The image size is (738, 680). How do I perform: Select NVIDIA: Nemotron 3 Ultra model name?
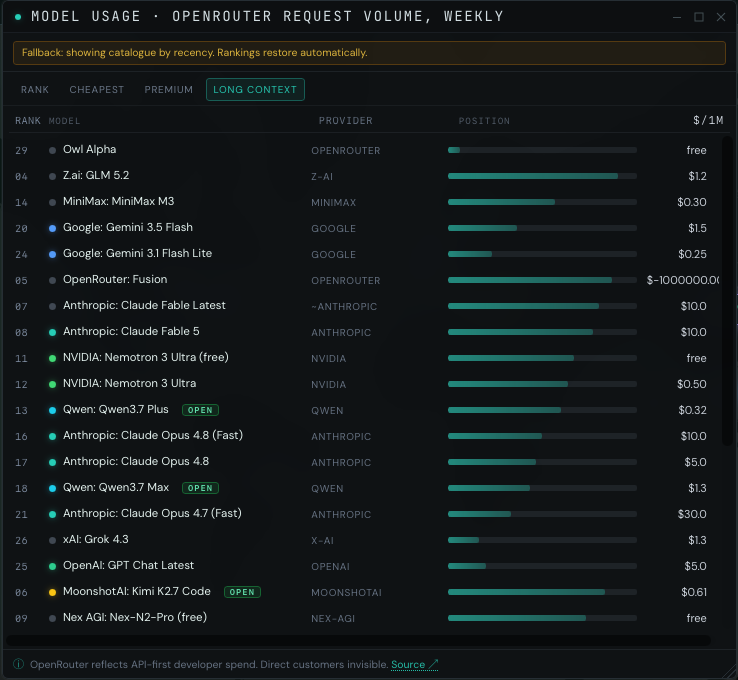(x=129, y=383)
